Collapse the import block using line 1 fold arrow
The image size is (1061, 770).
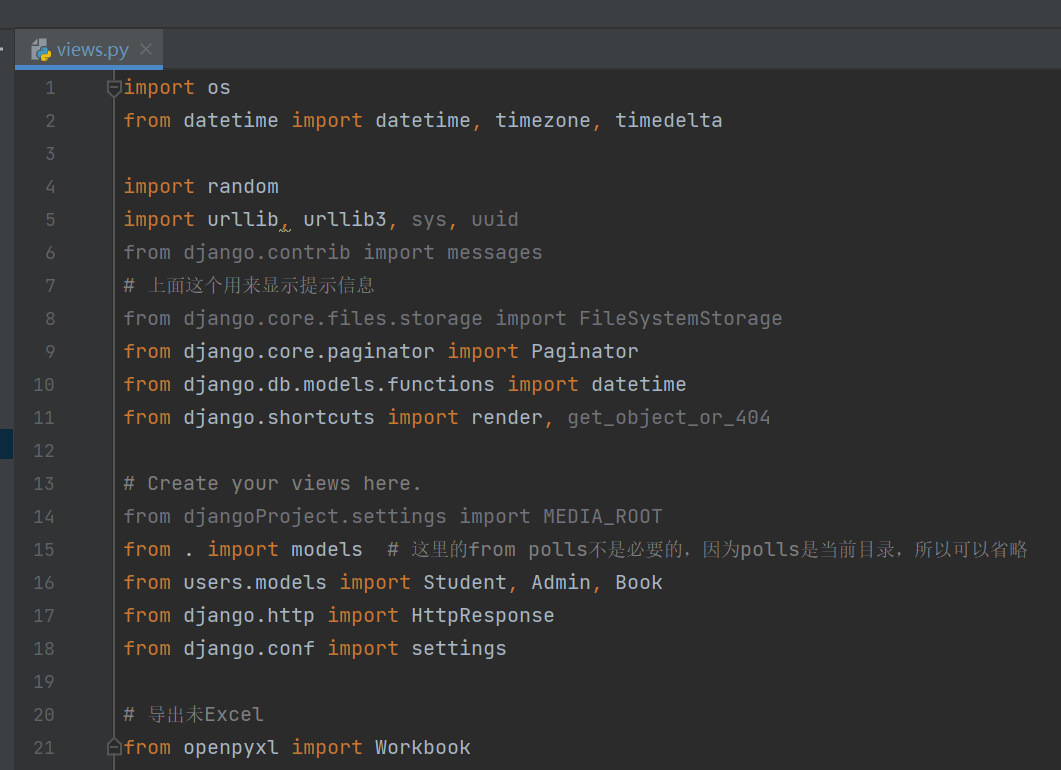[113, 87]
